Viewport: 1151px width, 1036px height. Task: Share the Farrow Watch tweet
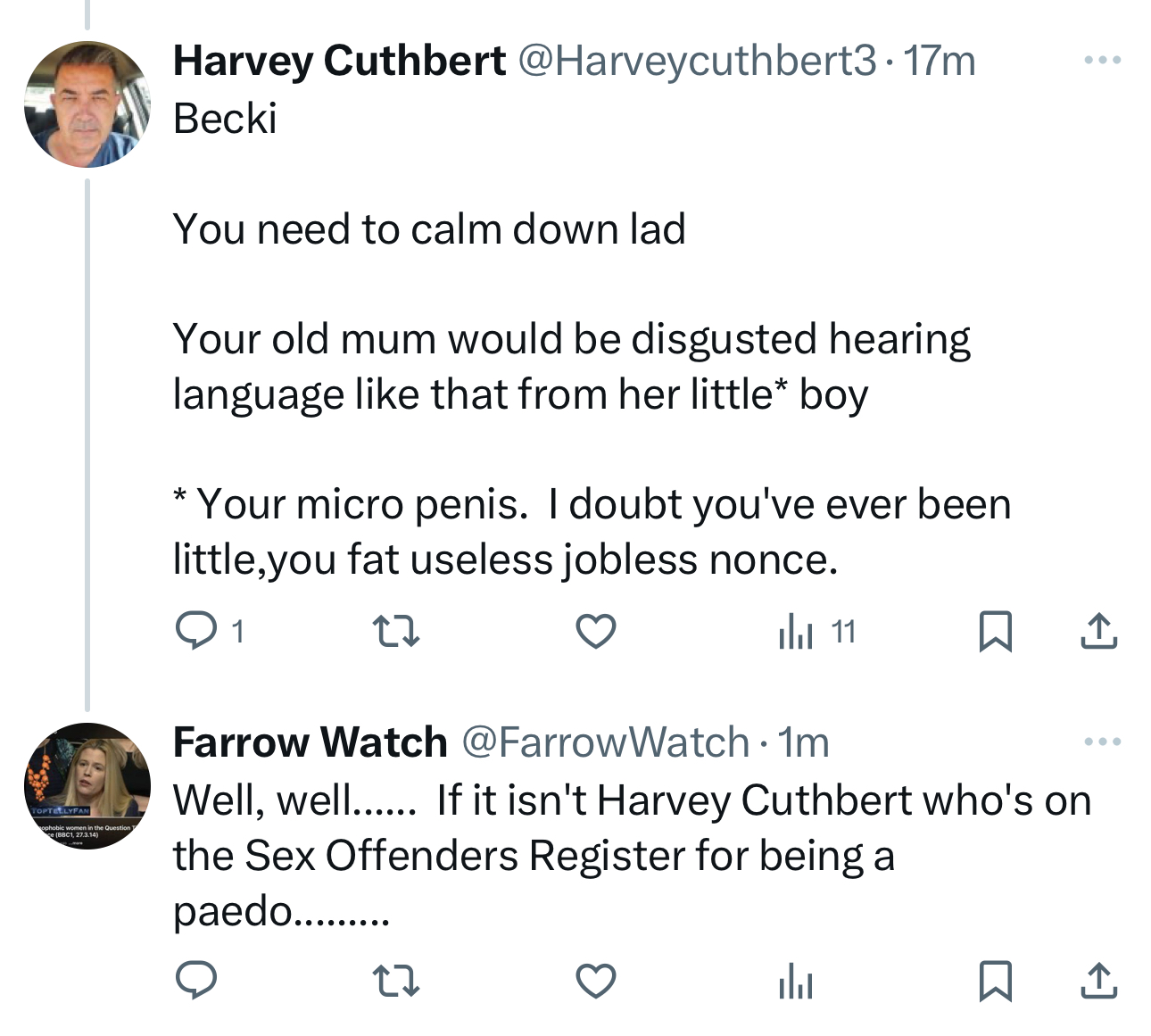pos(1098,981)
